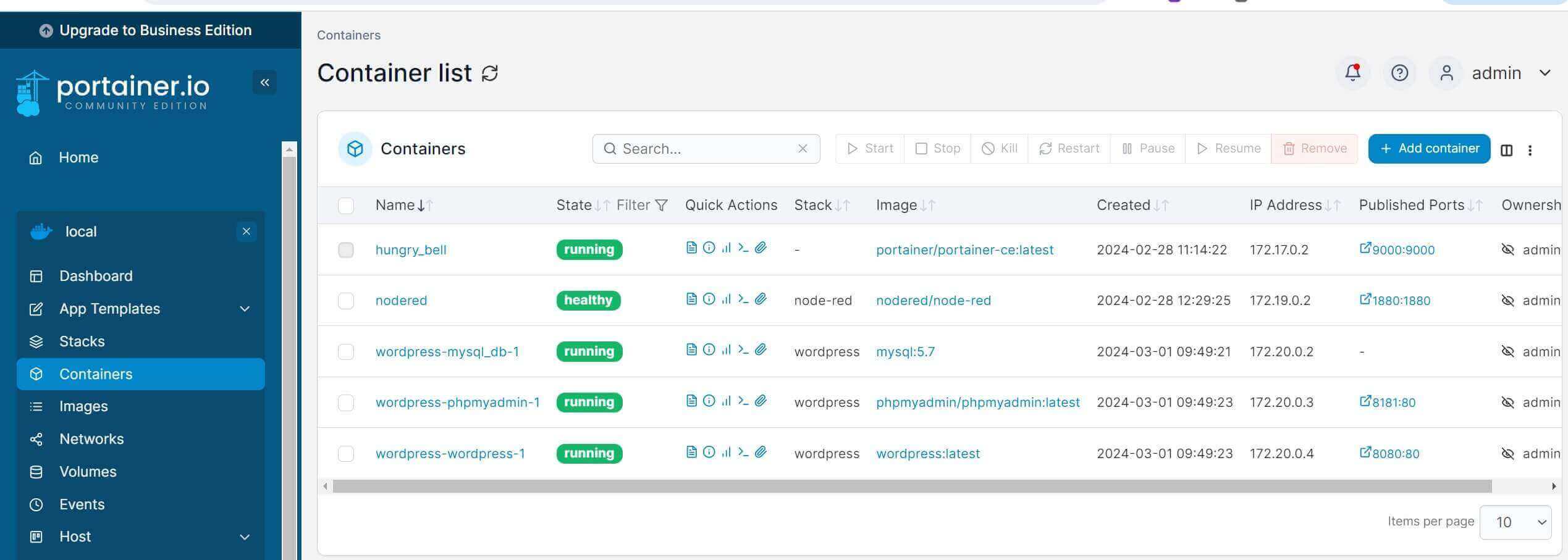Open exec console icon for nodered
The height and width of the screenshot is (560, 1568).
point(743,299)
